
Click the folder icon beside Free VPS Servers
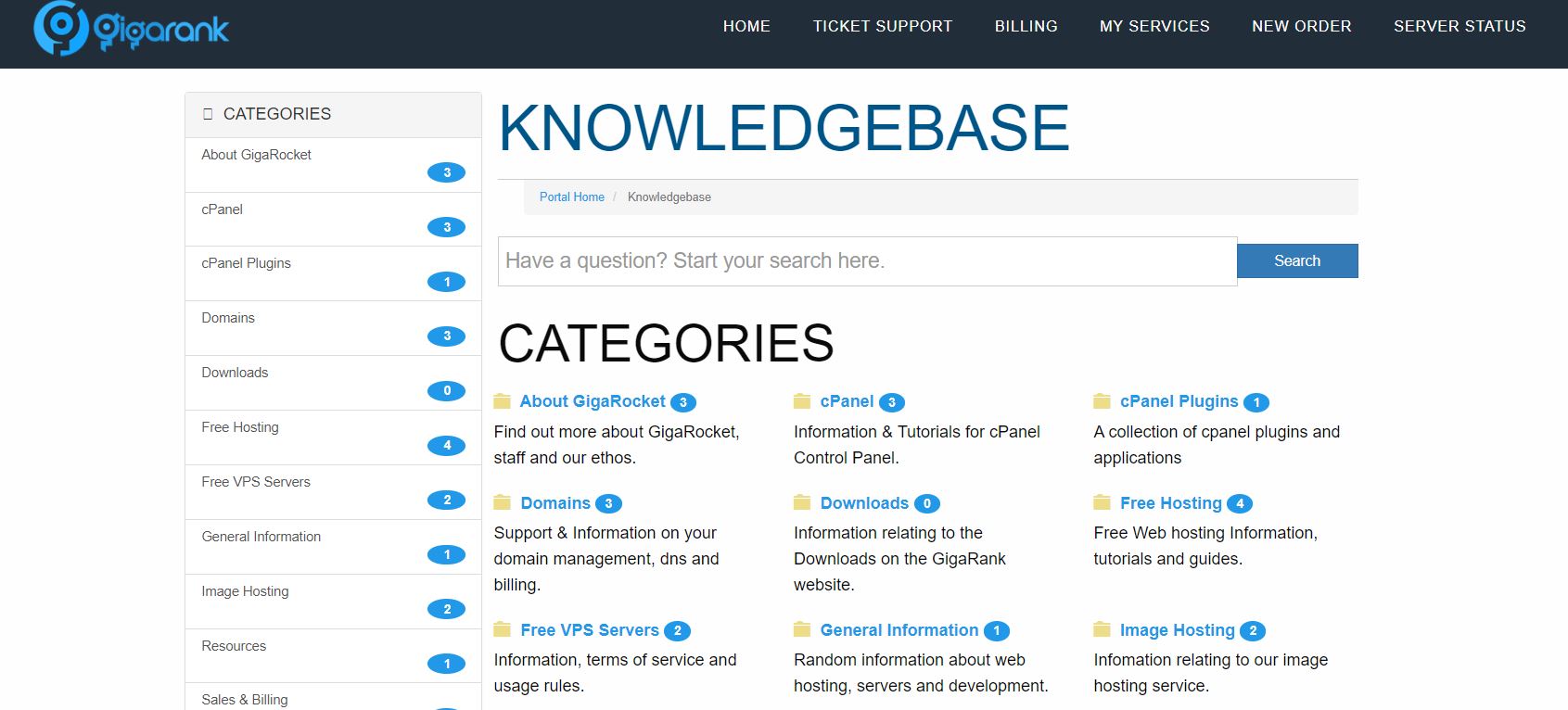point(503,629)
